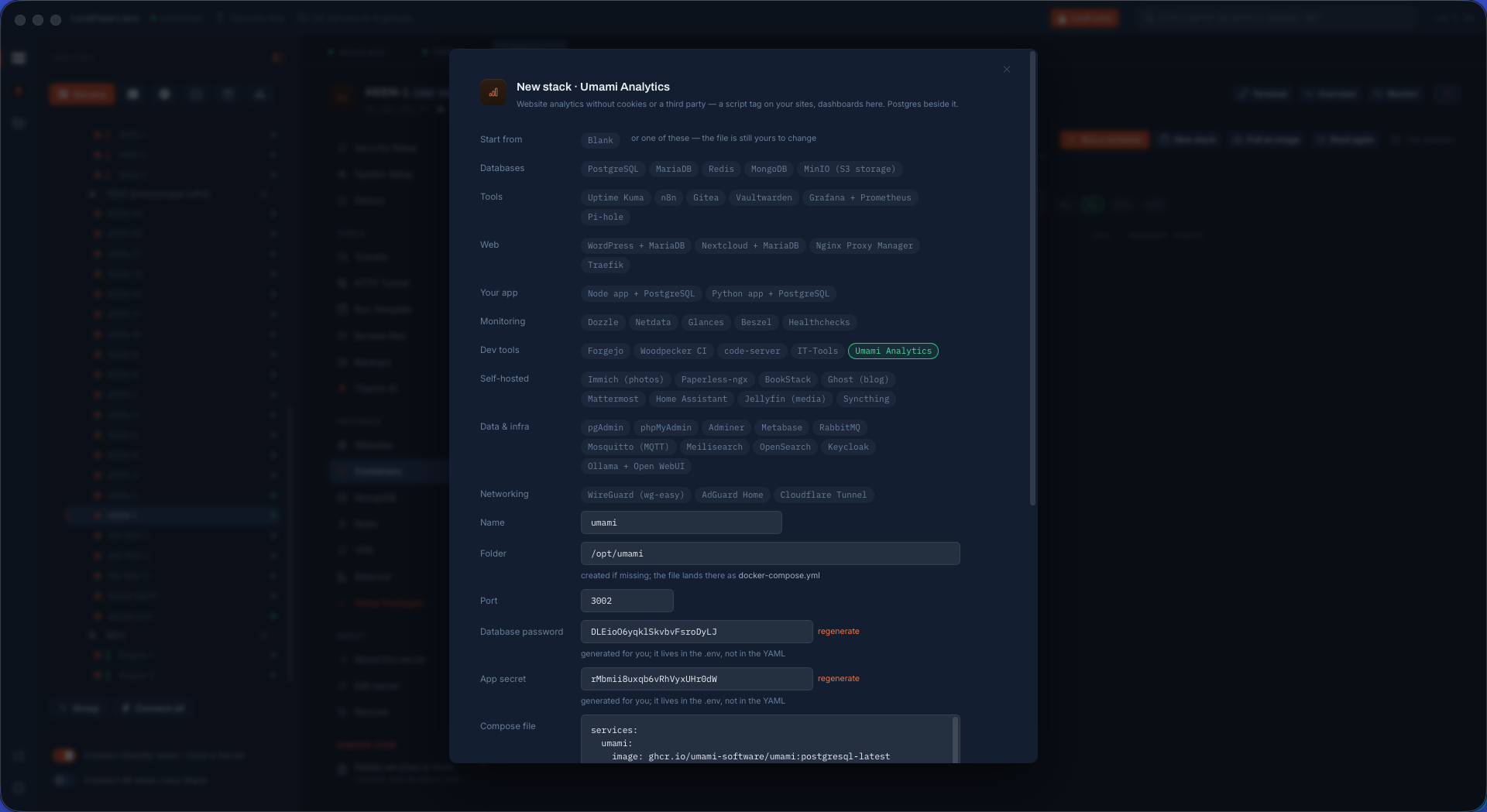Select the Vaultwarden template
Screen dimensions: 1487x812
pos(764,197)
